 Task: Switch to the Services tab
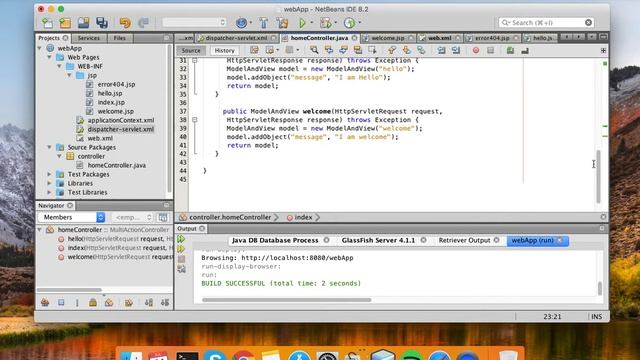coord(89,38)
